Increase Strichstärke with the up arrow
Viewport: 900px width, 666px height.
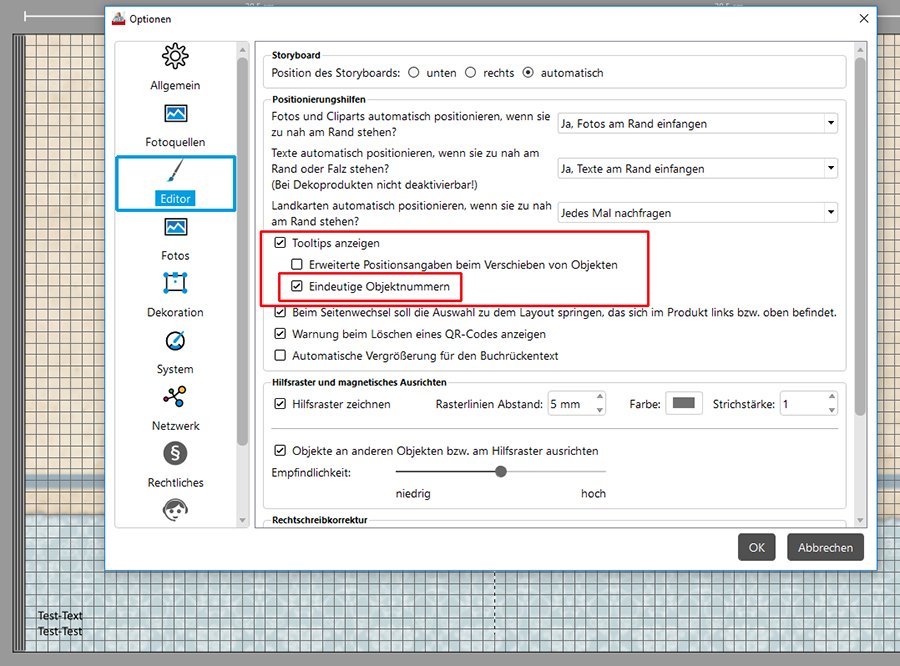832,397
